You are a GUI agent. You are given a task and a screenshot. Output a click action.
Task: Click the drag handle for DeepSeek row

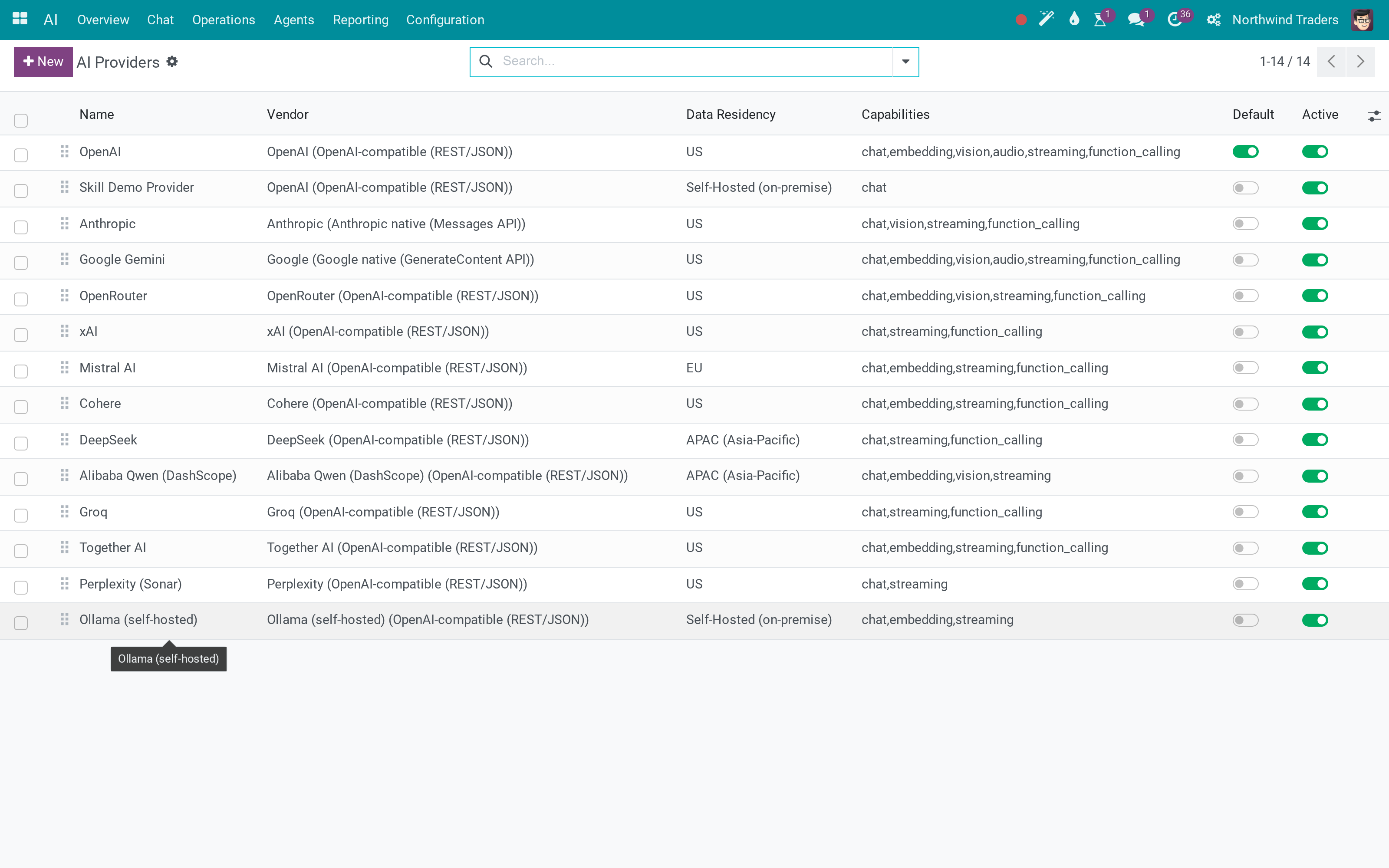pos(64,440)
